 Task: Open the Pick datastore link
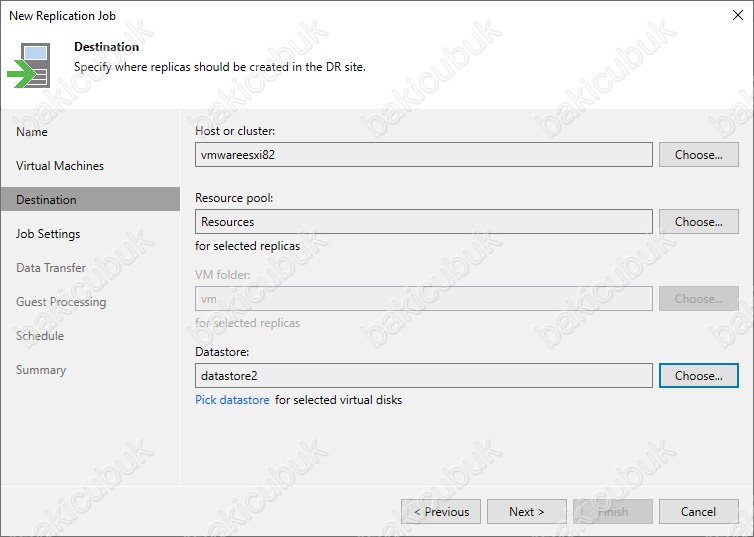point(232,400)
